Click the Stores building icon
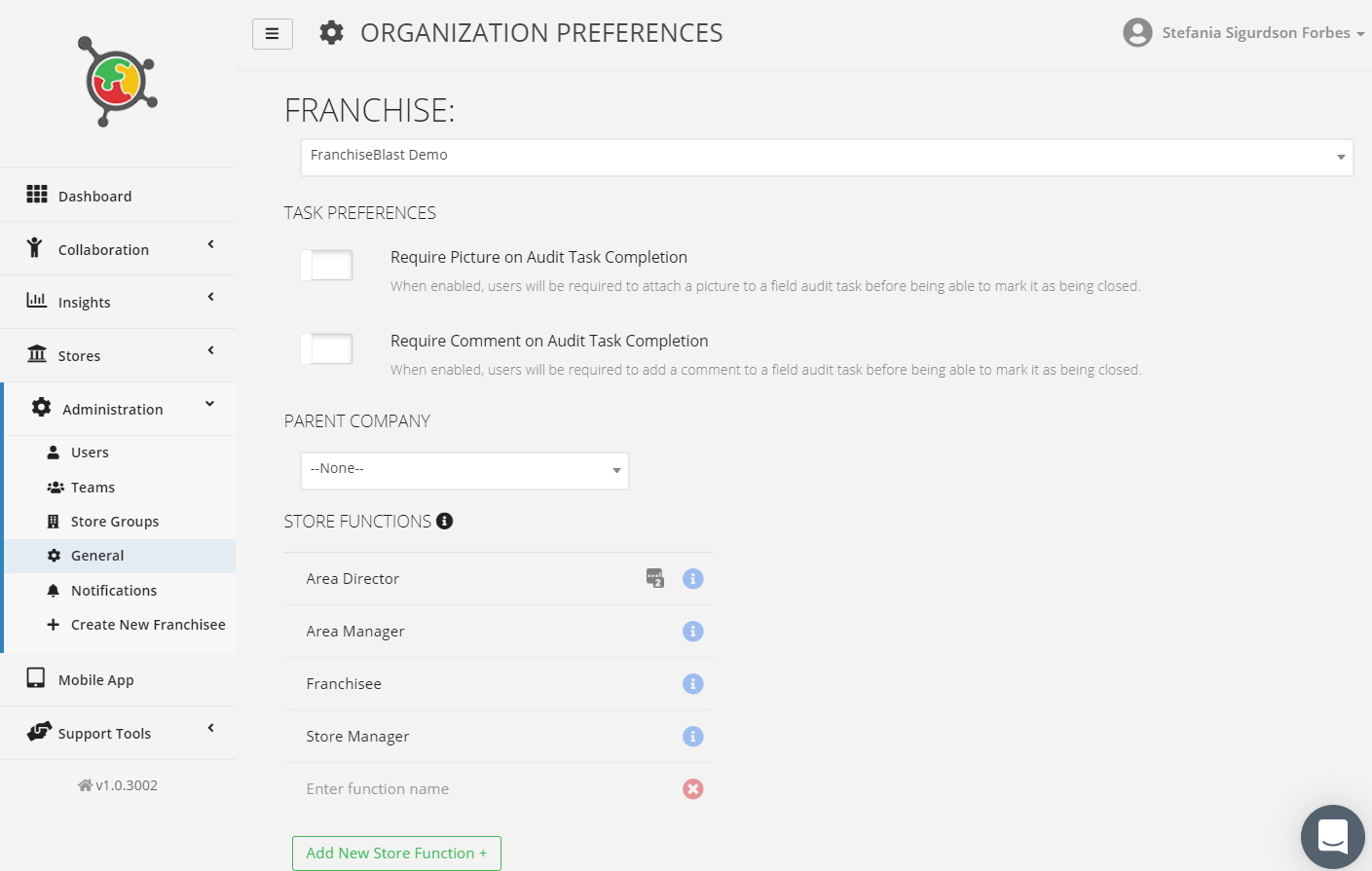1372x871 pixels. 37,353
